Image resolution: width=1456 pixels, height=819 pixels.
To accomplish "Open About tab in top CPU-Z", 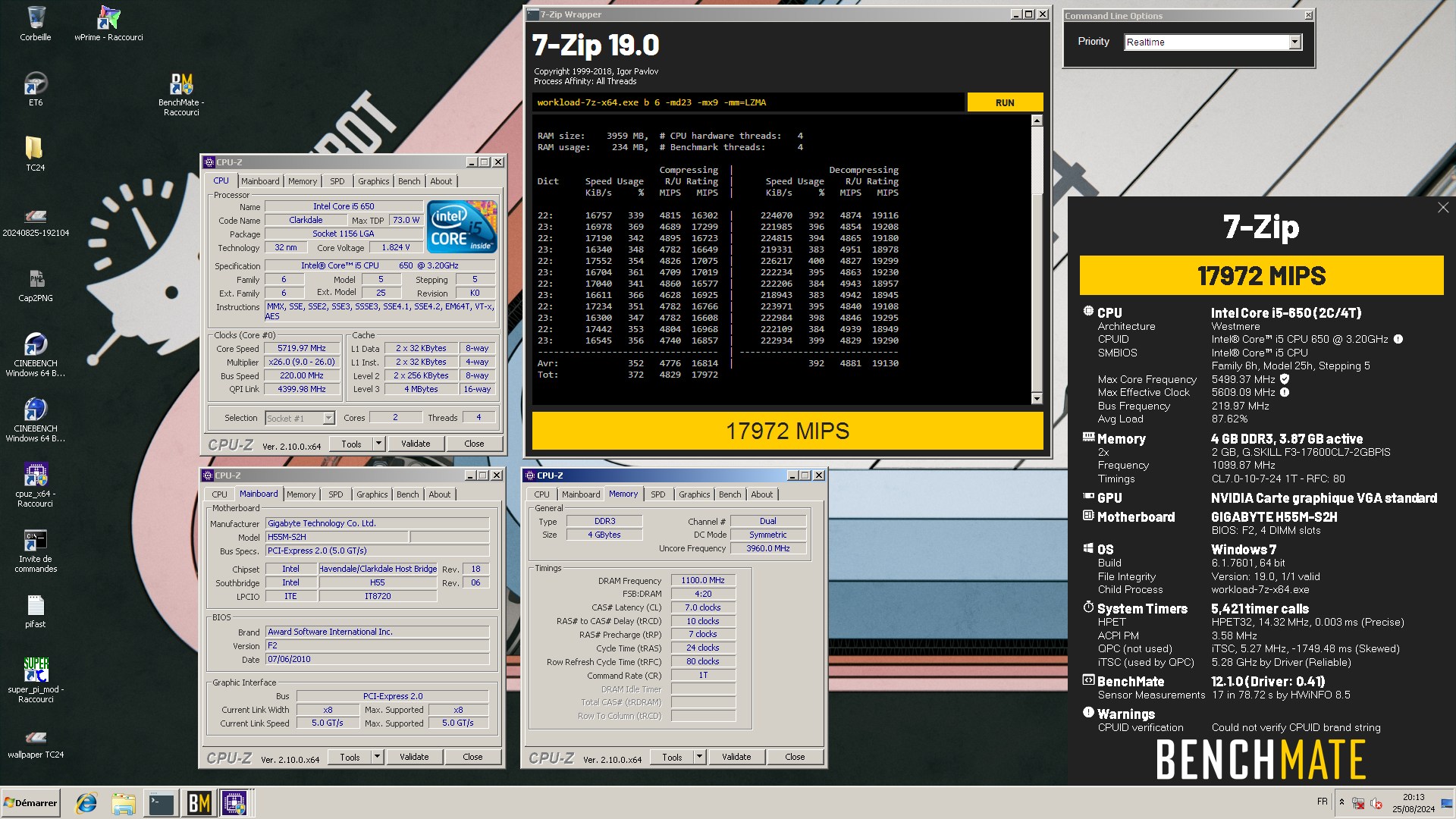I will coord(441,181).
